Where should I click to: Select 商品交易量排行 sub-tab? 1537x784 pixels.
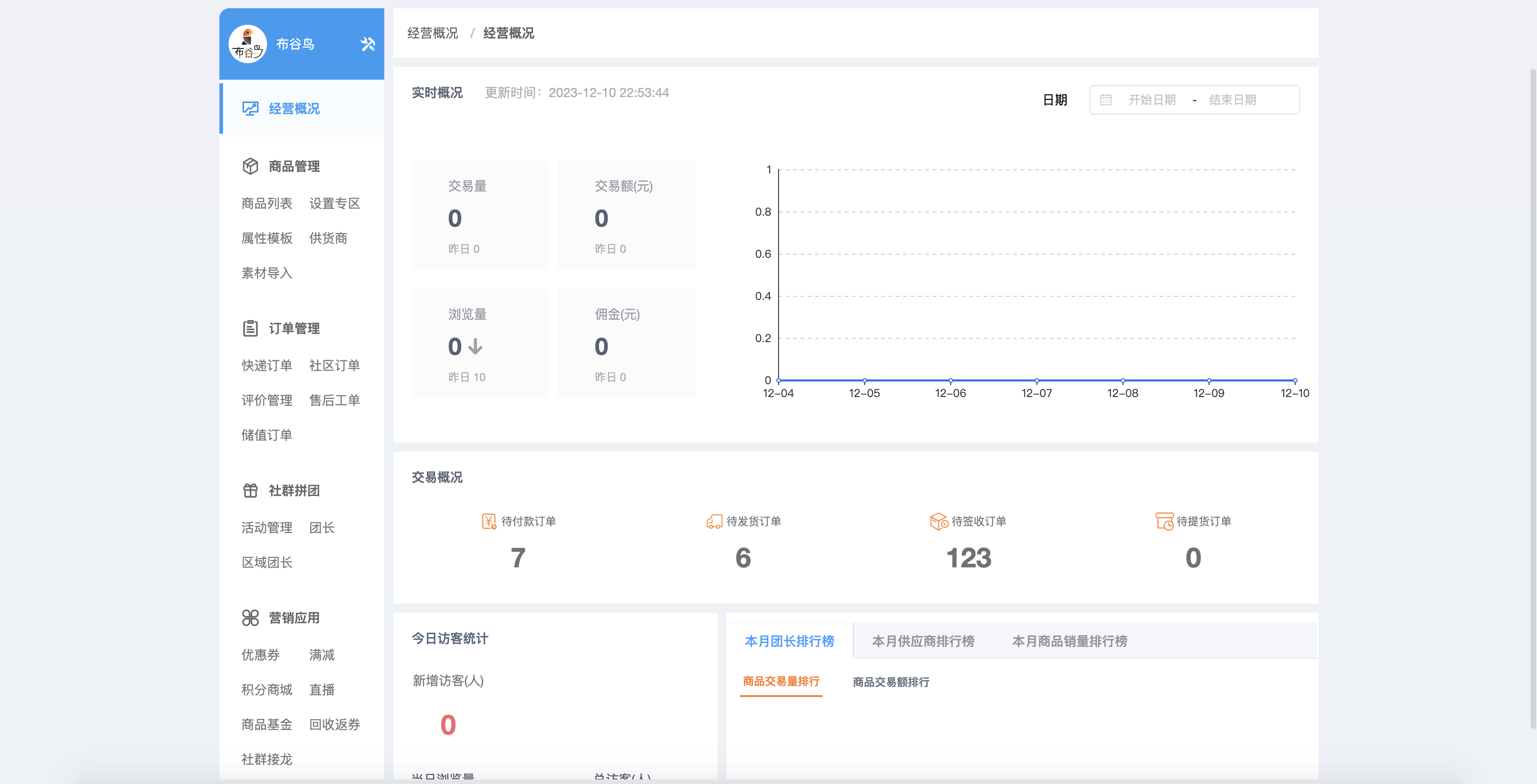tap(781, 681)
